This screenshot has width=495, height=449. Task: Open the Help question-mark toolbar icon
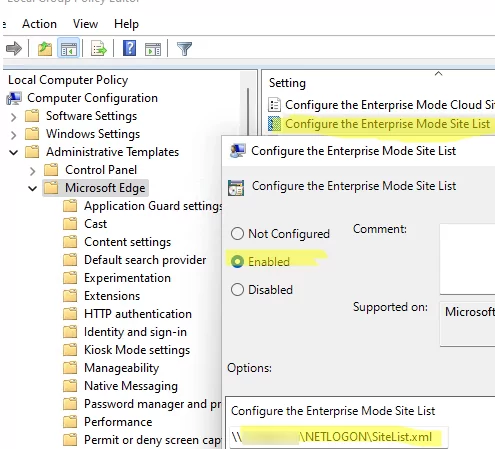point(129,48)
